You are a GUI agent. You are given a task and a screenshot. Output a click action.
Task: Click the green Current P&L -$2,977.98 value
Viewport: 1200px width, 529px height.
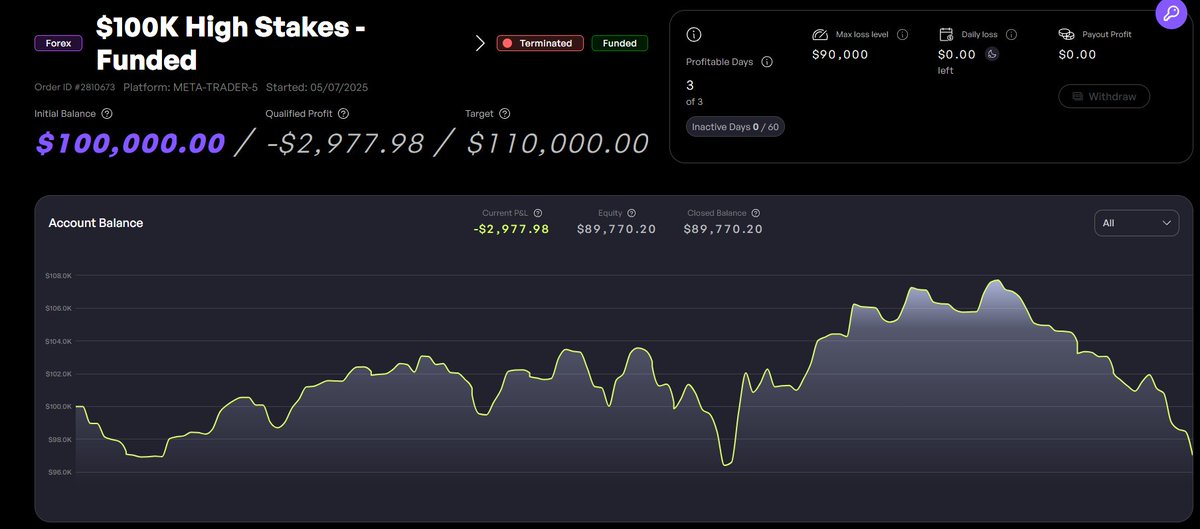tap(511, 229)
